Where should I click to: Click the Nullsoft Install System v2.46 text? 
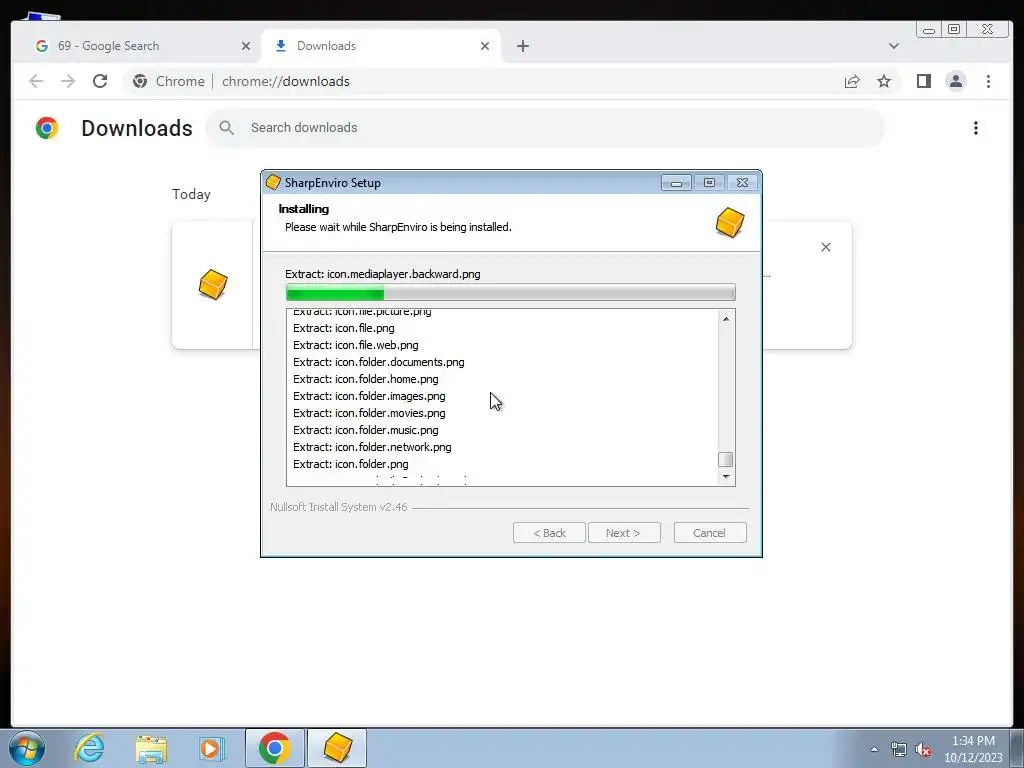coord(338,507)
